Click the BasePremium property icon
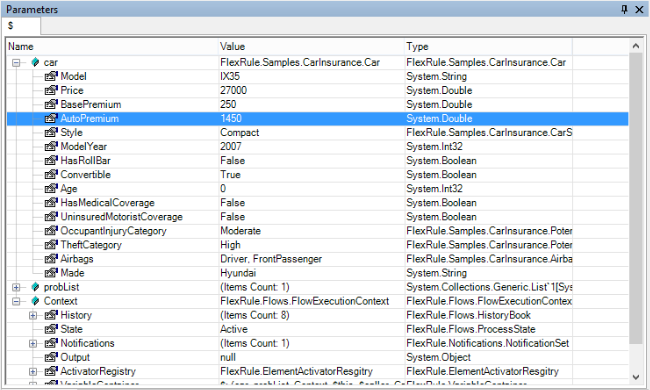Viewport: 650px width, 390px height. (51, 104)
